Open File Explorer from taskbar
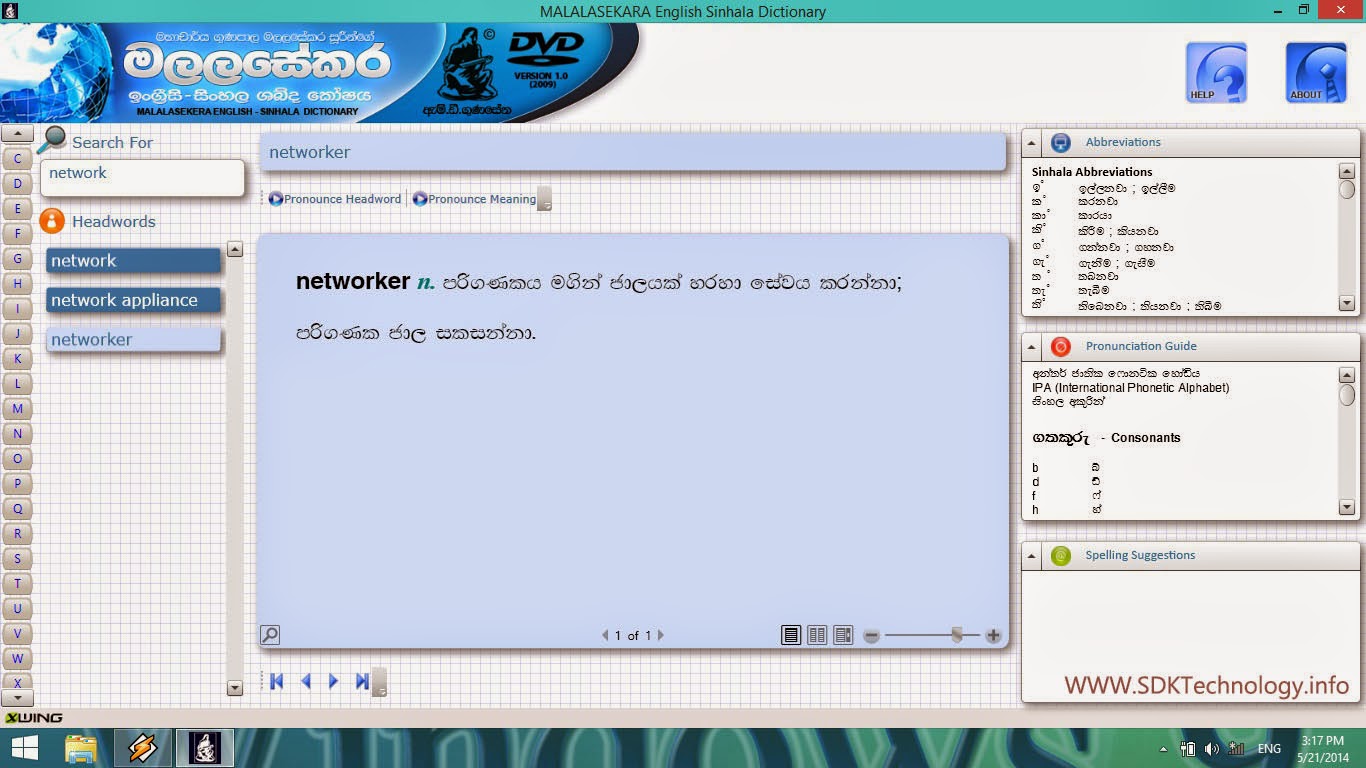The image size is (1366, 768). point(81,748)
